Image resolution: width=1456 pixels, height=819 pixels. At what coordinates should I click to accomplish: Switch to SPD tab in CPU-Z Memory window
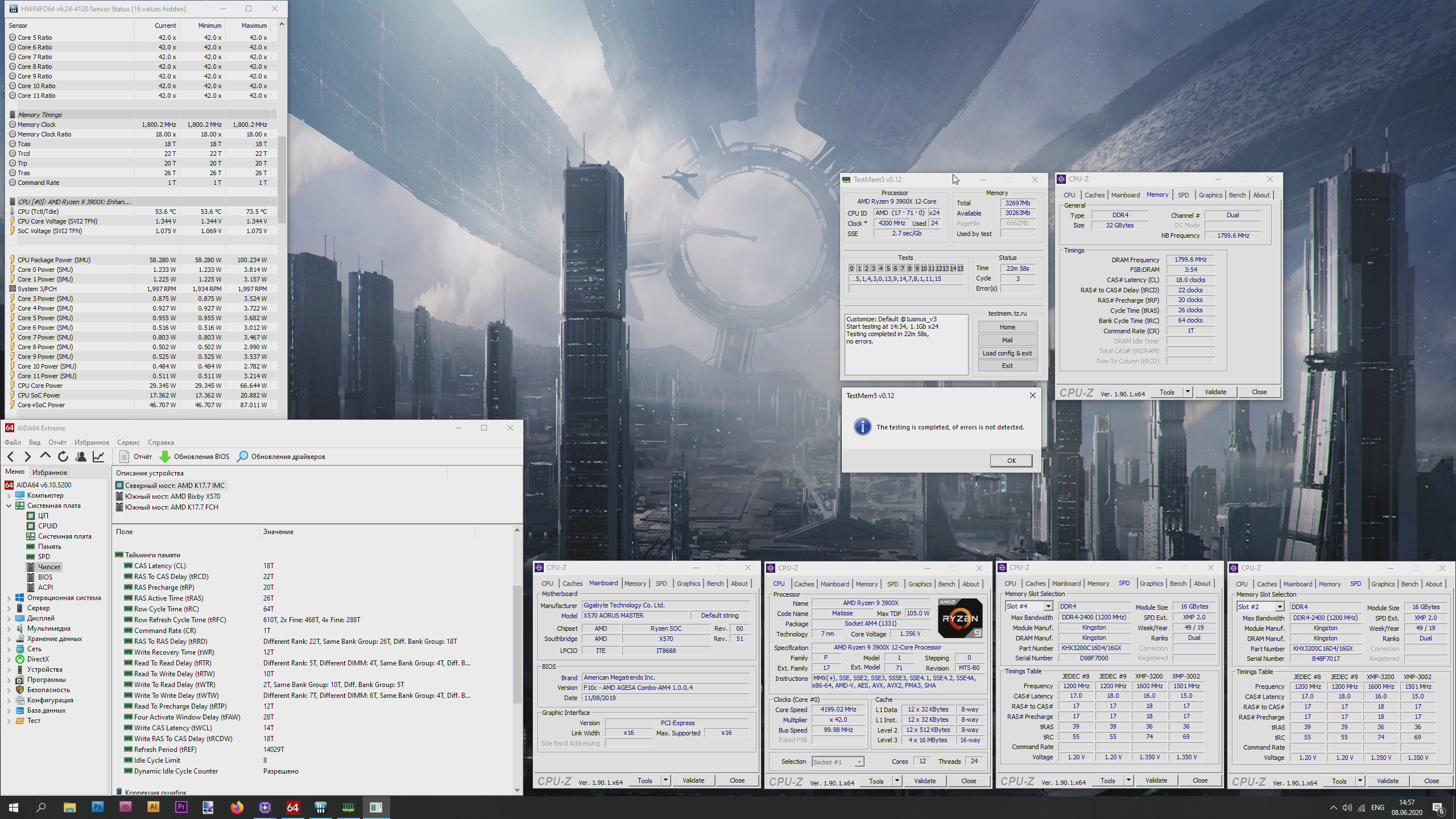pos(1183,195)
